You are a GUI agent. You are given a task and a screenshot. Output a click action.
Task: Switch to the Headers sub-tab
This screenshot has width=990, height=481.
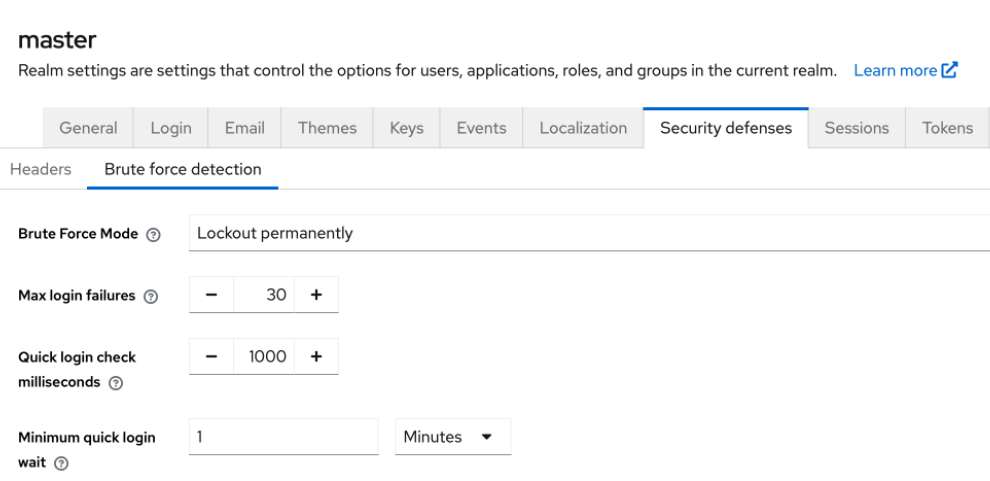(x=40, y=169)
